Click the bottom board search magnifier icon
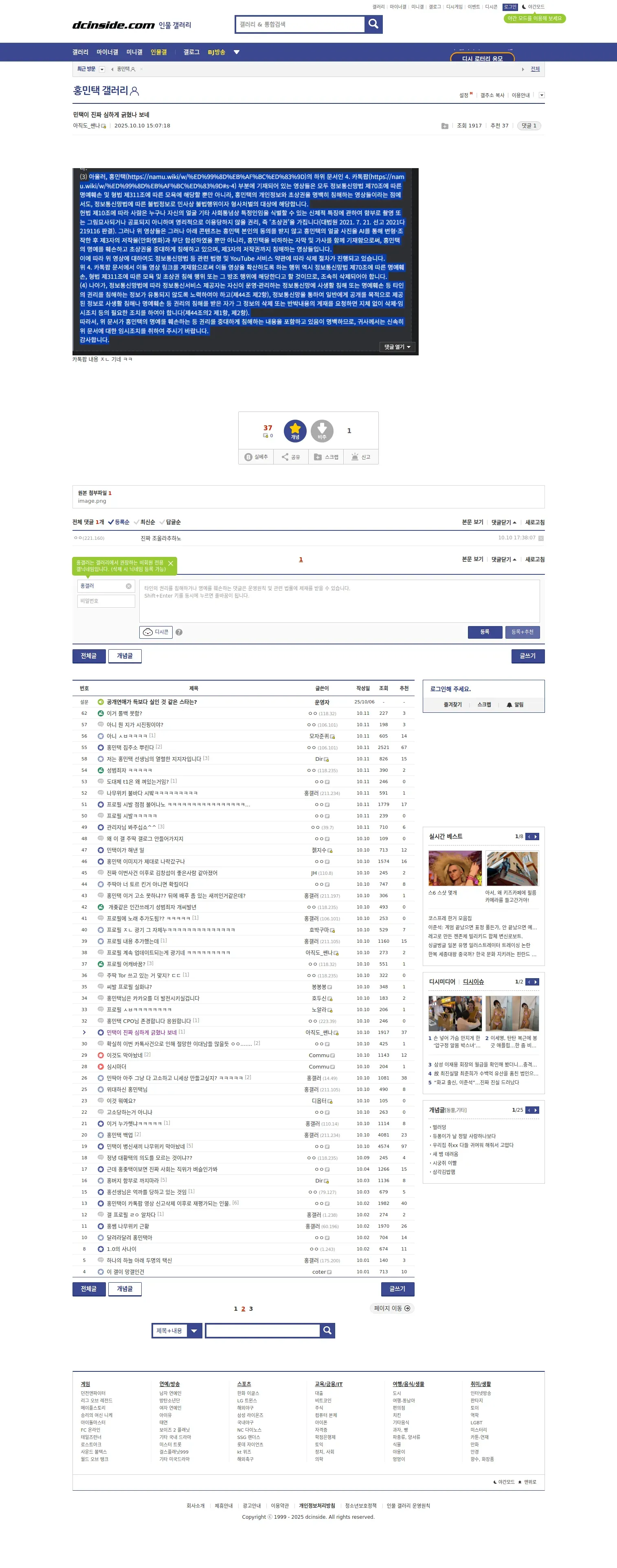This screenshot has height=1568, width=617. click(327, 1330)
